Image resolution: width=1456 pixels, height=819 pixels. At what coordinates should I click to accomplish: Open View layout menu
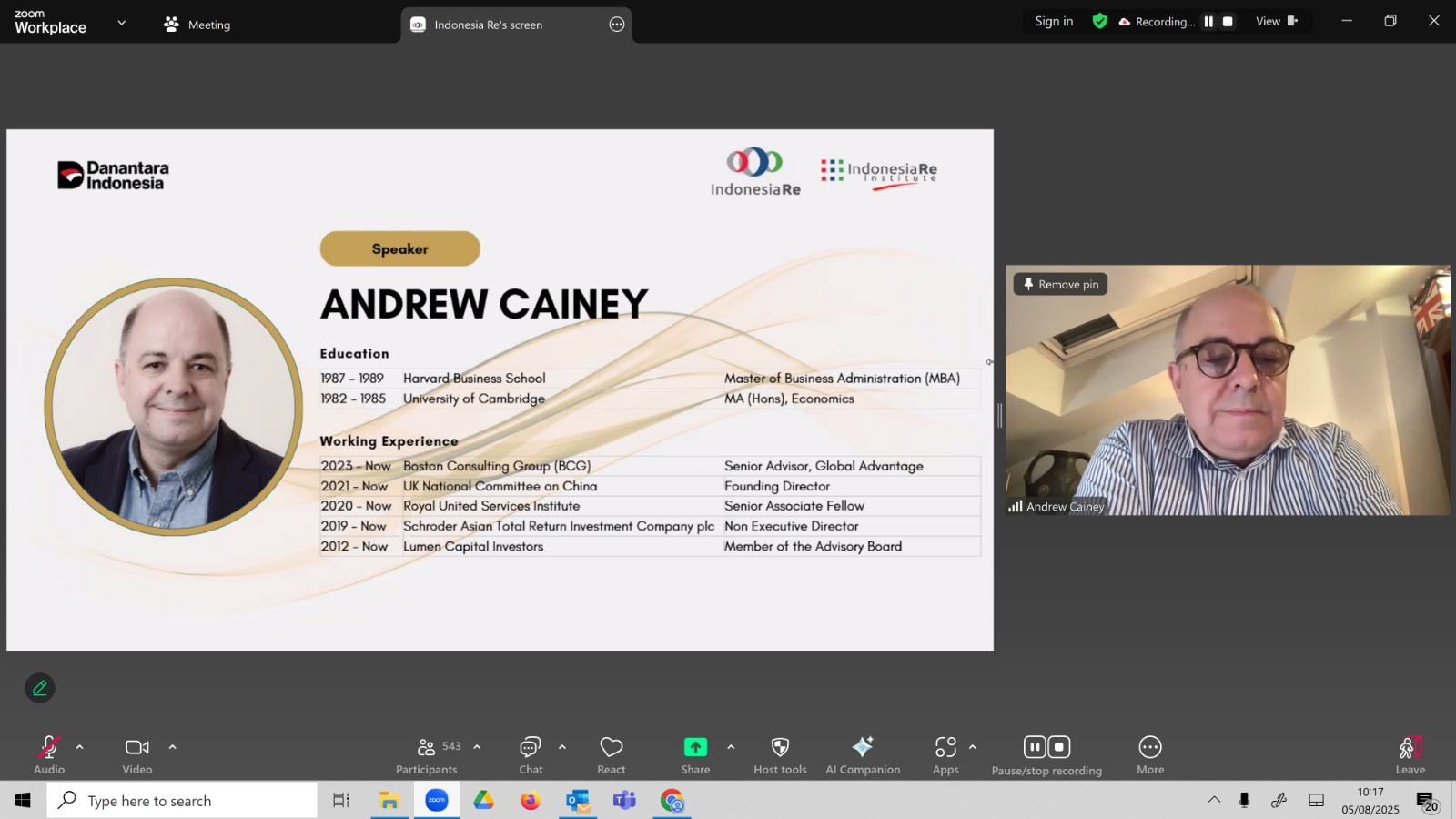click(x=1277, y=21)
